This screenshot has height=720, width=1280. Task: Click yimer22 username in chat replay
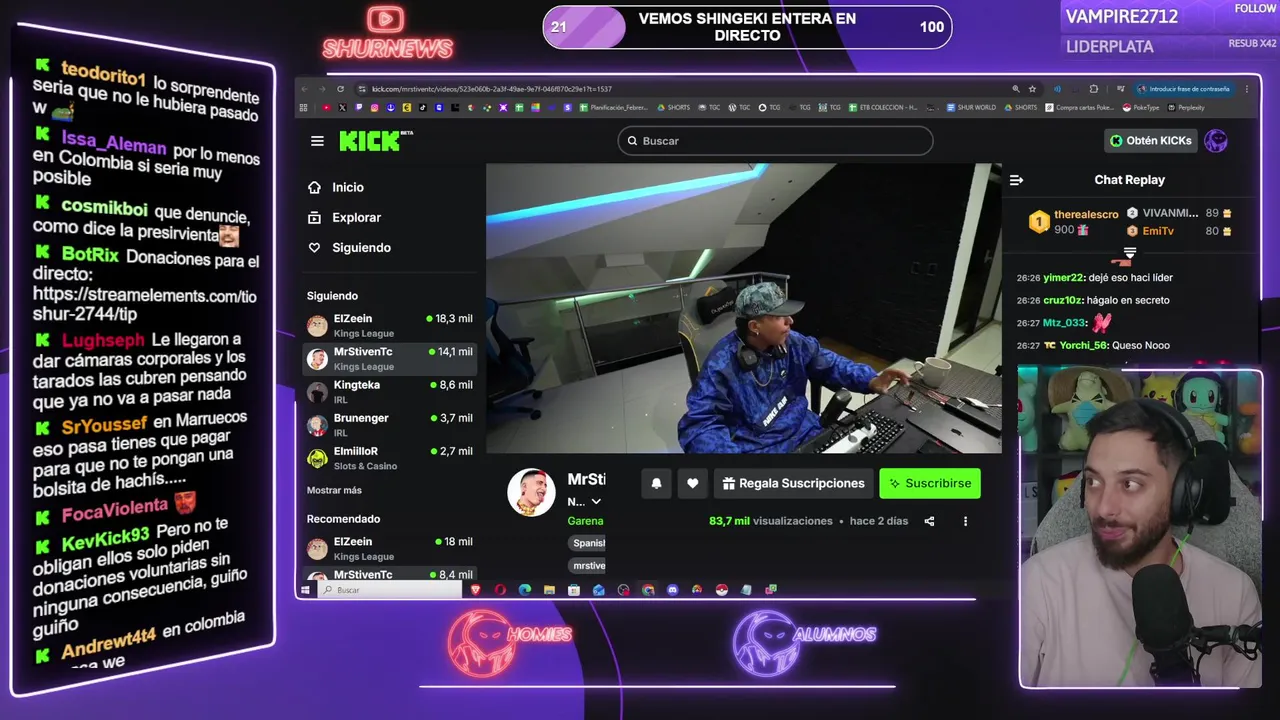click(x=1064, y=278)
